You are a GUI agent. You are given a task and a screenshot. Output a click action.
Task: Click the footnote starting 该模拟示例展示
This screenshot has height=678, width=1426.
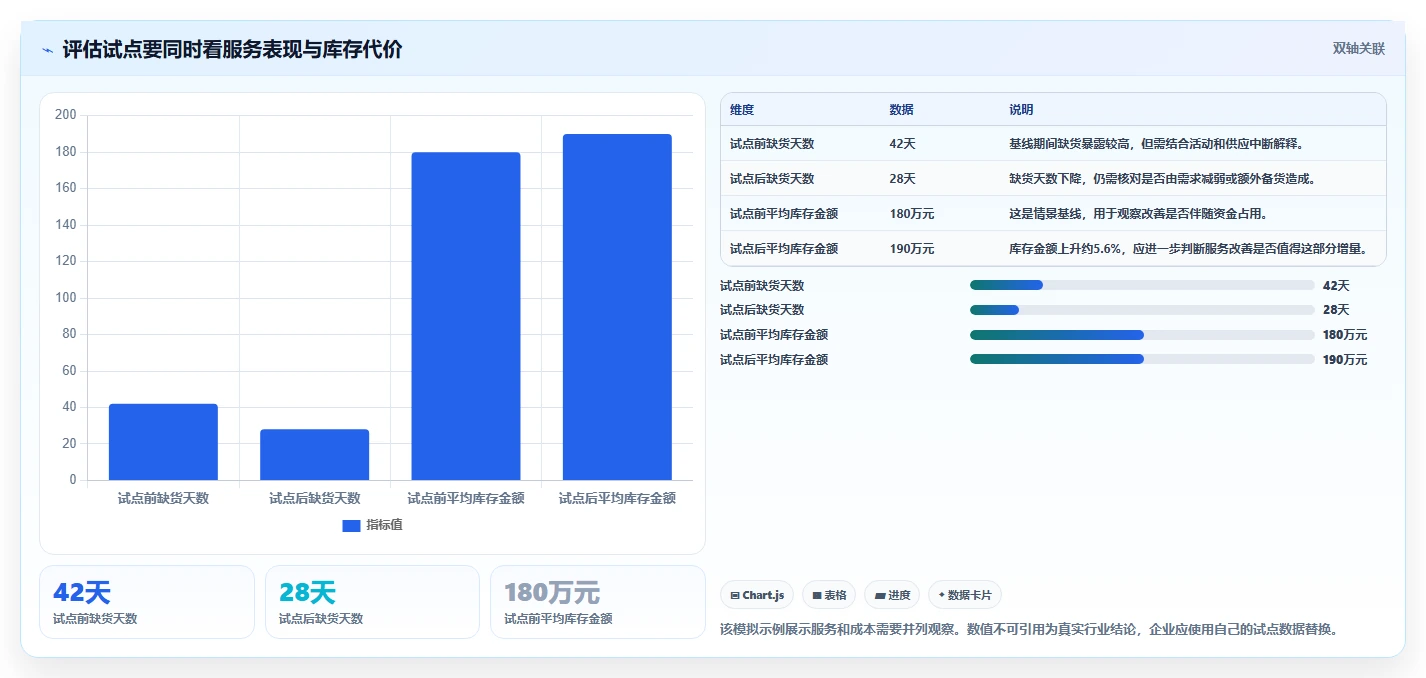coord(1029,629)
